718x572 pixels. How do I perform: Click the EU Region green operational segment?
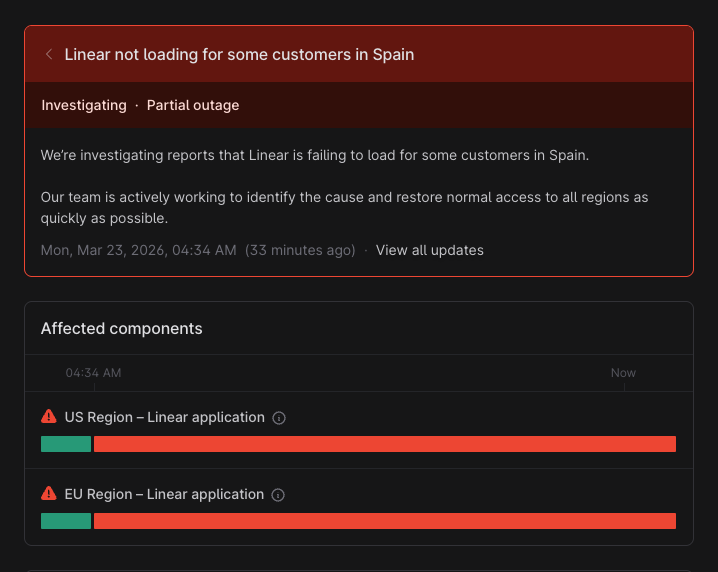coord(66,521)
